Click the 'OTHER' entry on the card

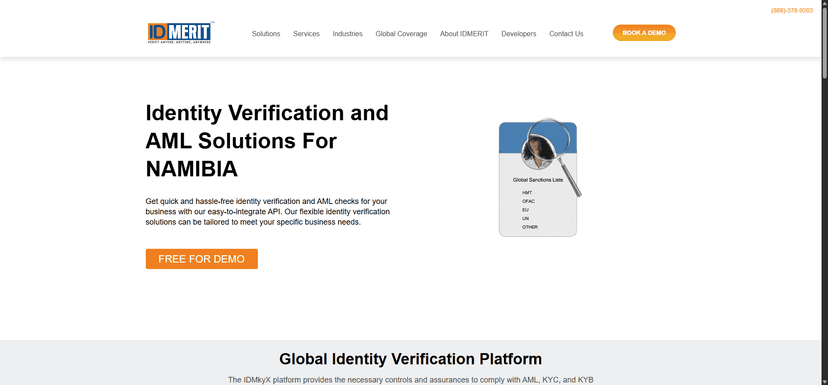click(530, 227)
